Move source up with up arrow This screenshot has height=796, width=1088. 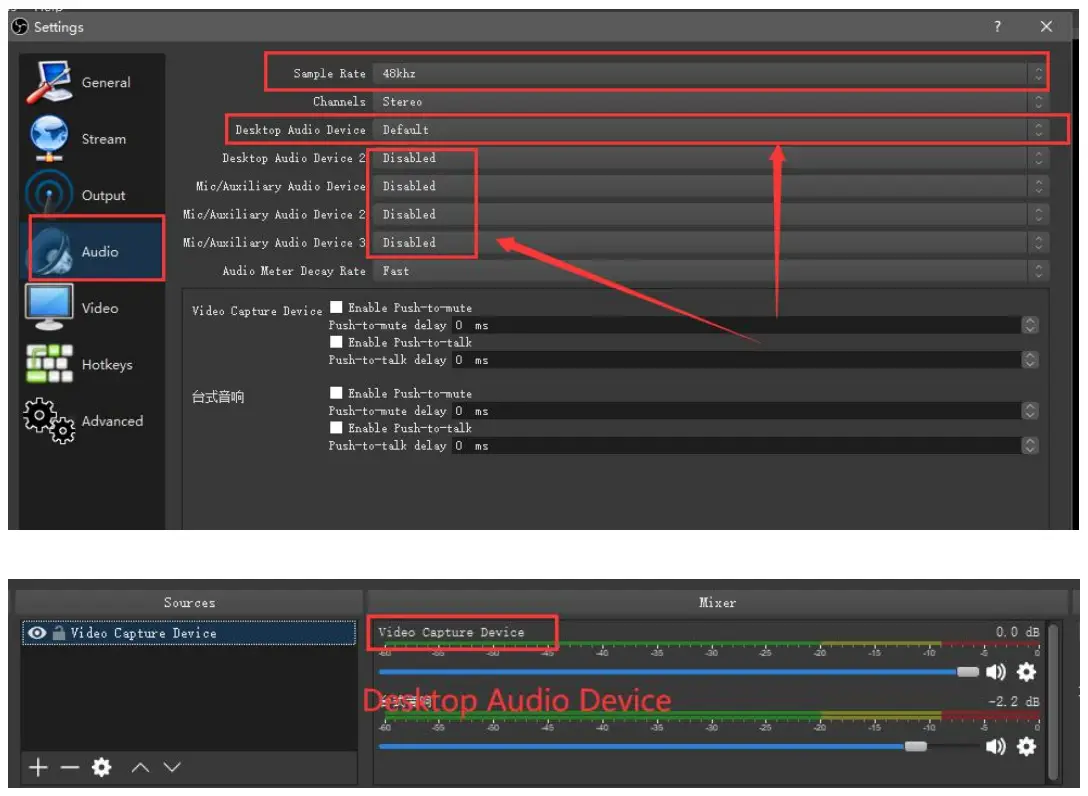[x=140, y=767]
